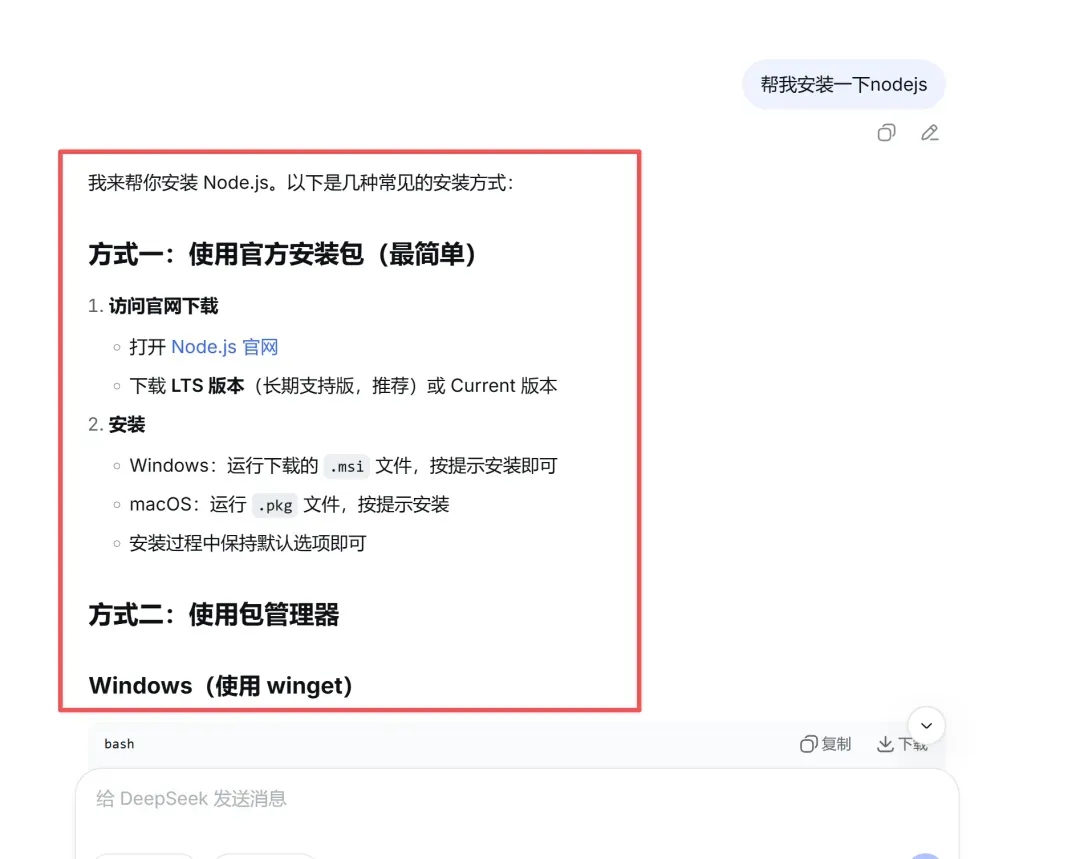1080x859 pixels.
Task: Click the .pkg inline code chip
Action: [275, 505]
